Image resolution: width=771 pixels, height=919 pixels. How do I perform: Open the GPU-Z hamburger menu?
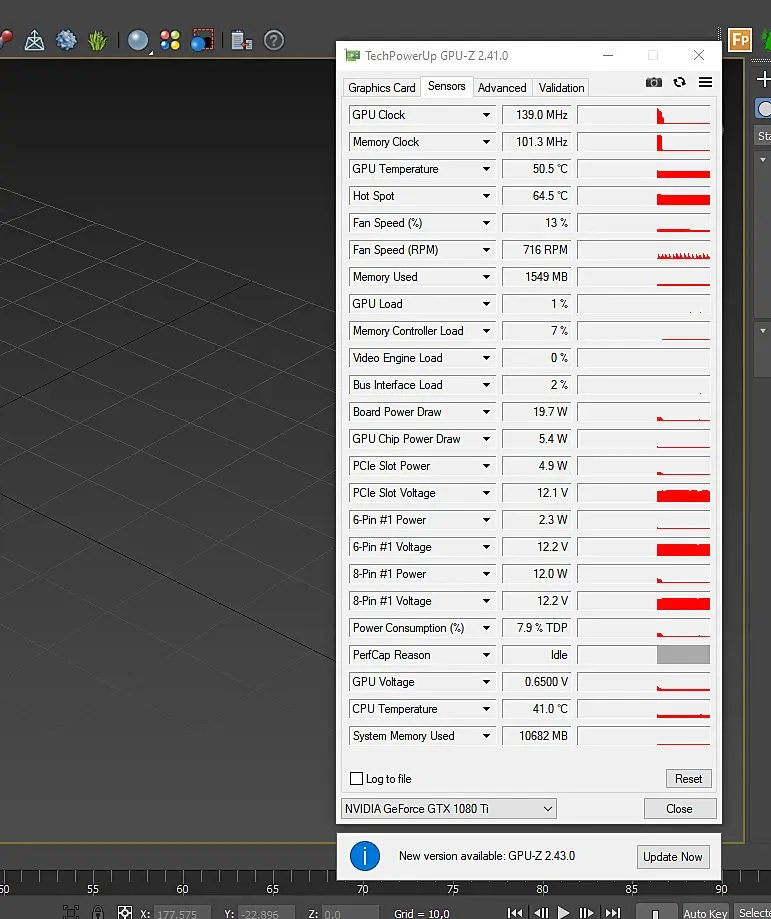[705, 82]
